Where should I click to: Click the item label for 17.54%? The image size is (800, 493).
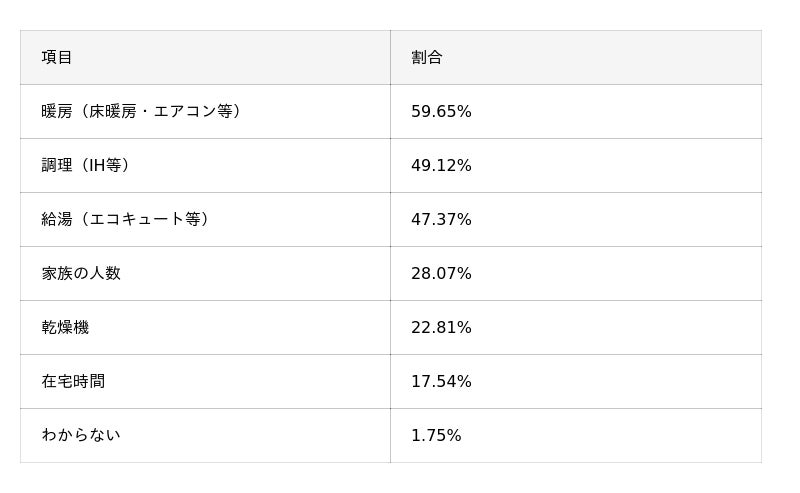coord(73,381)
